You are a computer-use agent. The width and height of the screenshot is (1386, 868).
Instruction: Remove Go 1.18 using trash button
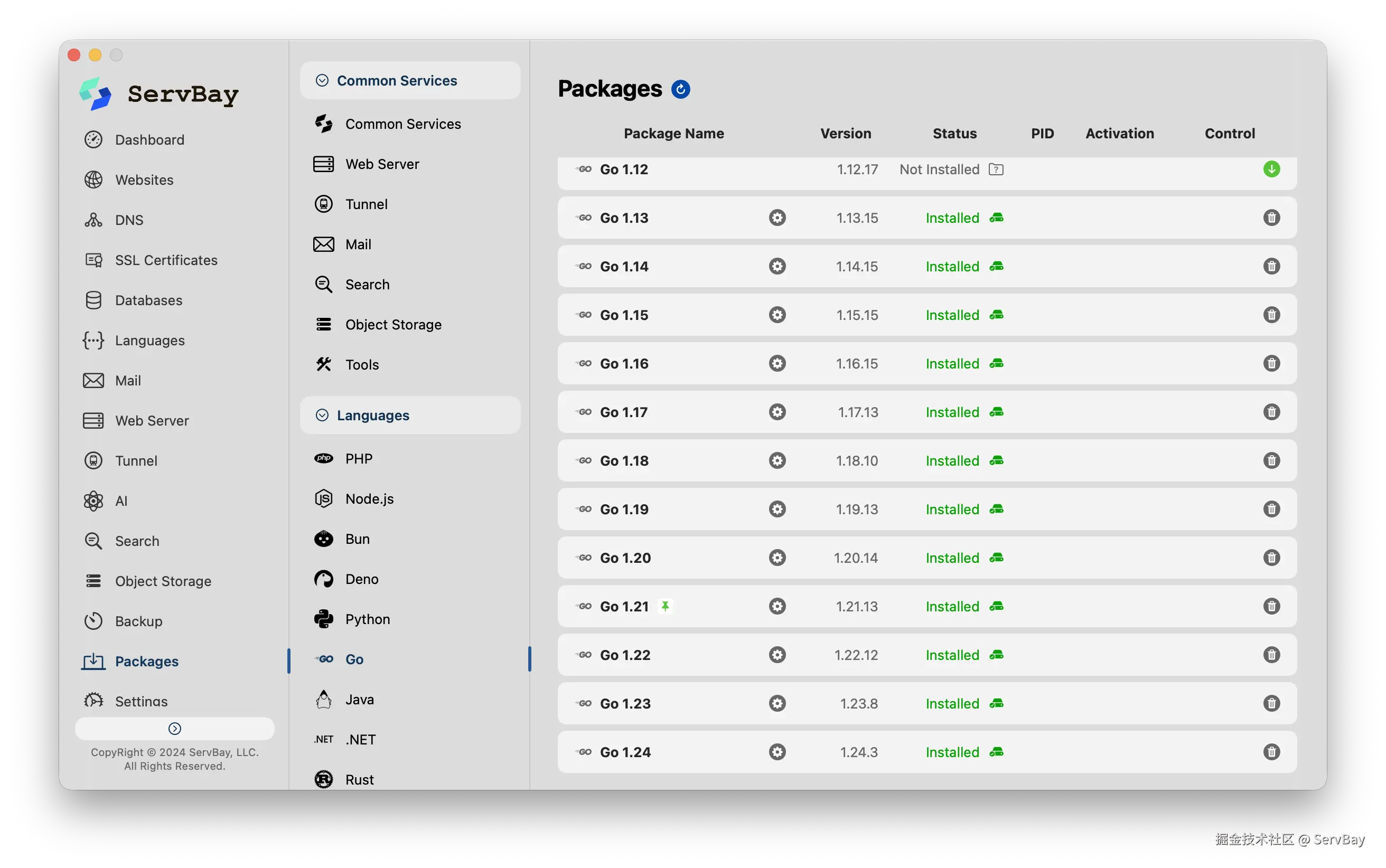tap(1271, 461)
